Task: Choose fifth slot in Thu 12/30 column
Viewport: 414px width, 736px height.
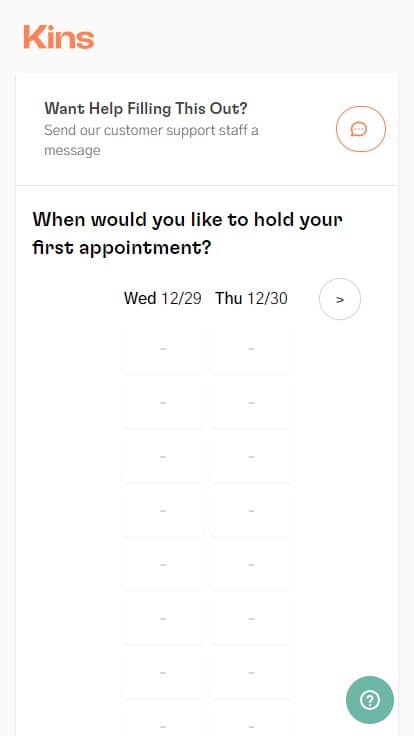Action: point(251,565)
